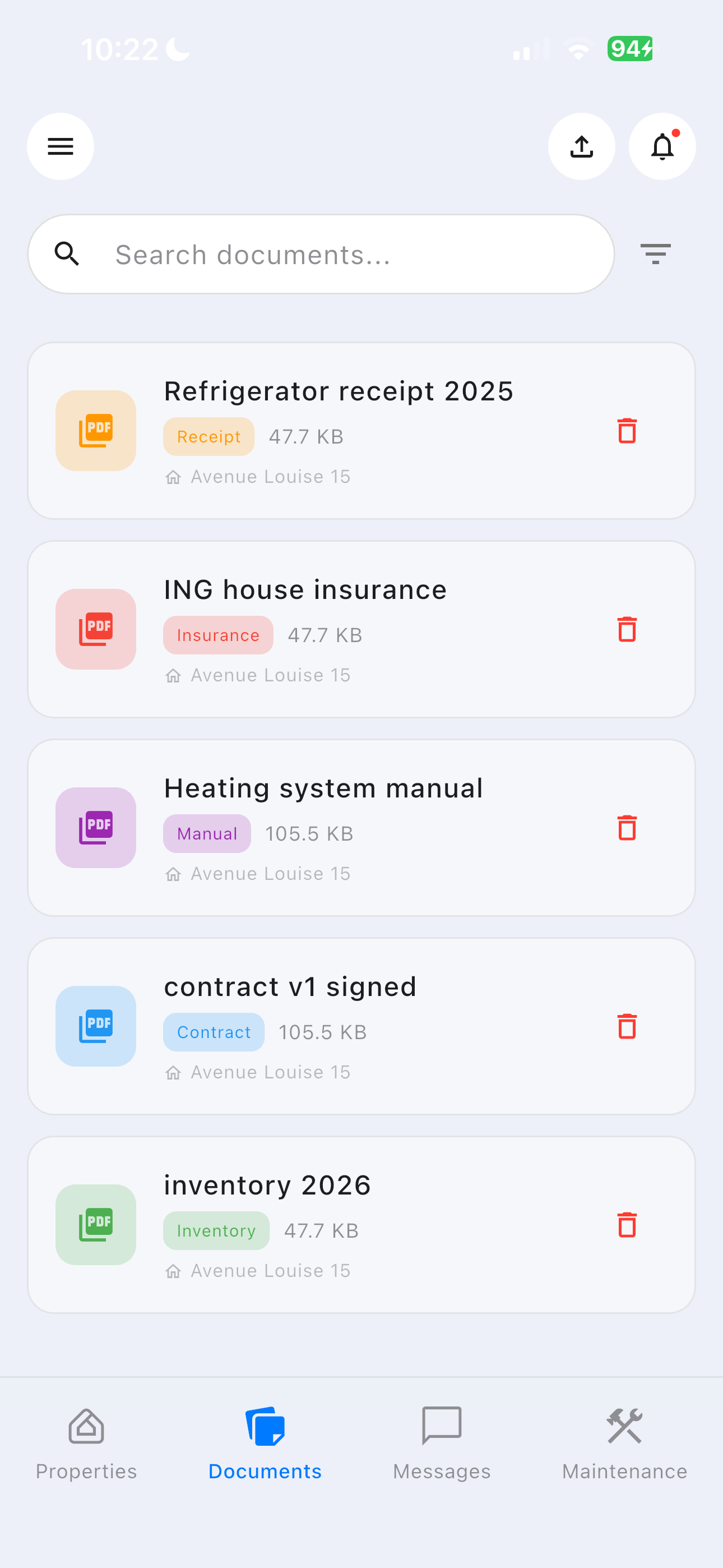Tap the red Insurance category tag
The image size is (723, 1568).
click(218, 635)
